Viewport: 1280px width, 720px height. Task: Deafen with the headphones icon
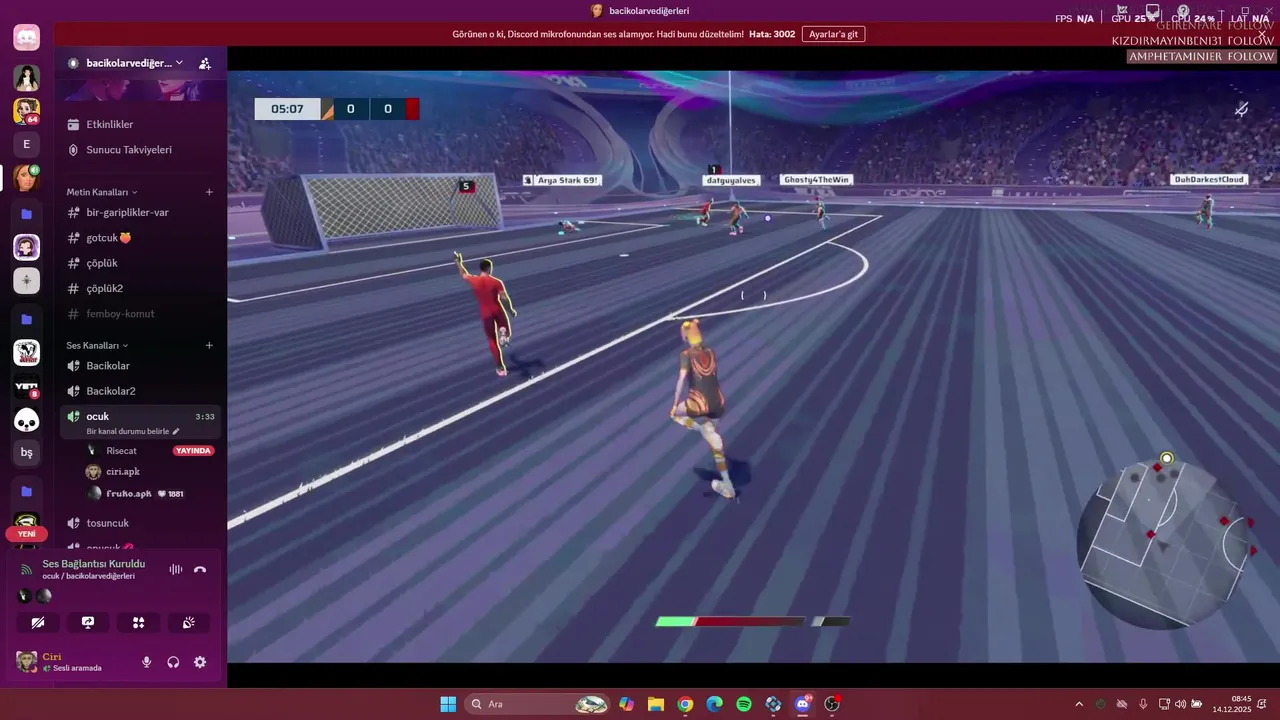click(x=173, y=662)
